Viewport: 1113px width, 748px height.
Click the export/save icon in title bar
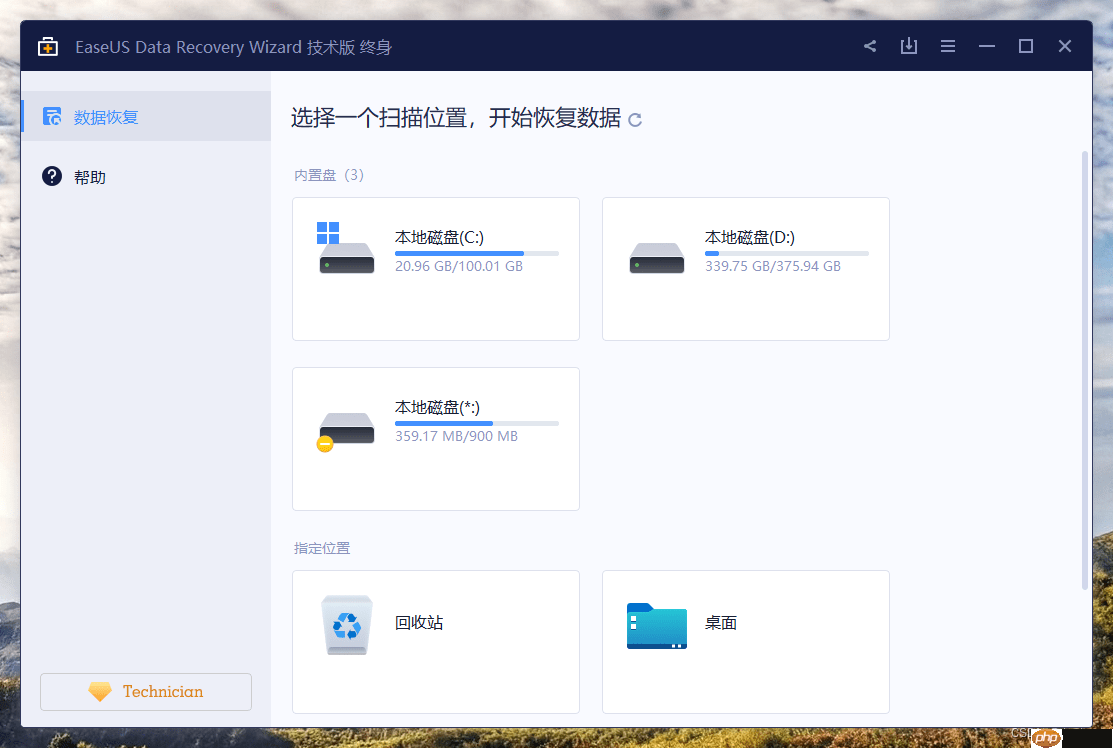908,45
